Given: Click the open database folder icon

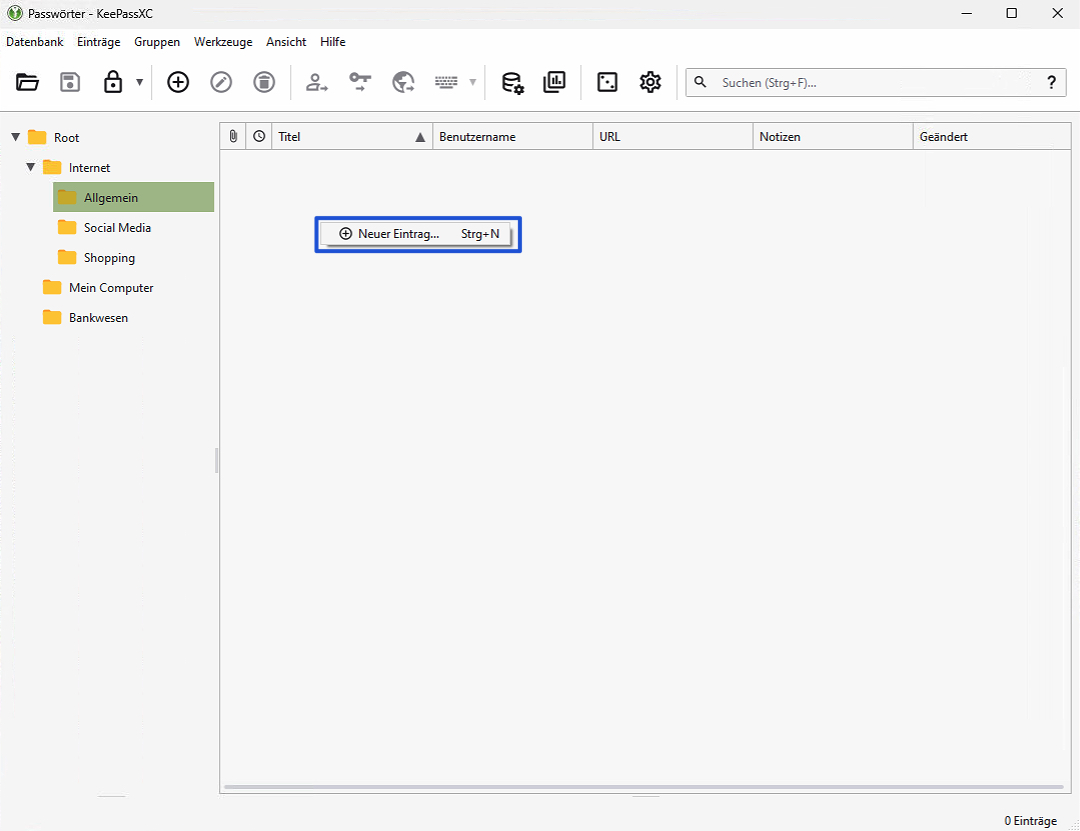Looking at the screenshot, I should tap(27, 83).
